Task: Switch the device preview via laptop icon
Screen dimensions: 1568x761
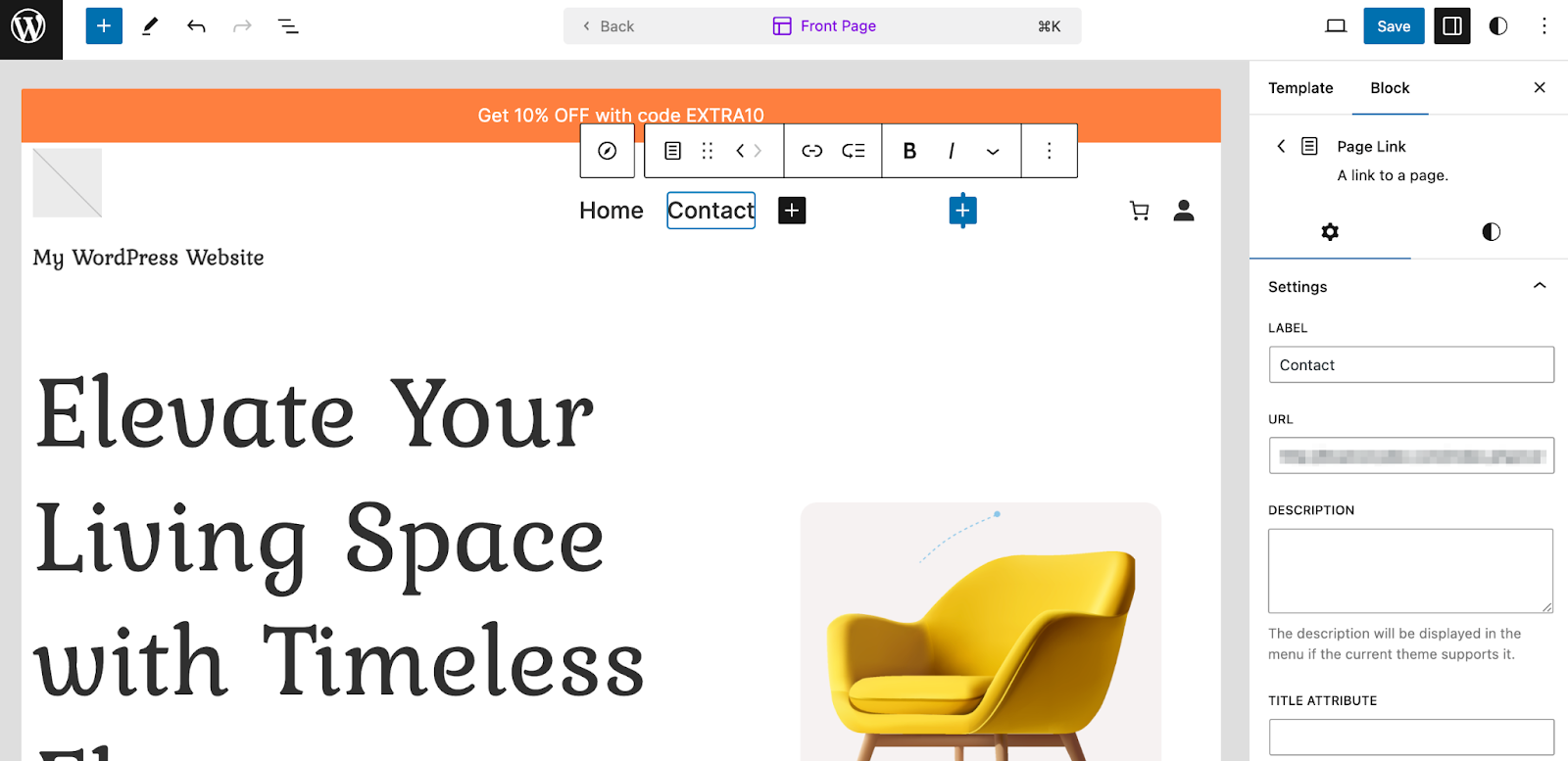Action: pyautogui.click(x=1336, y=26)
